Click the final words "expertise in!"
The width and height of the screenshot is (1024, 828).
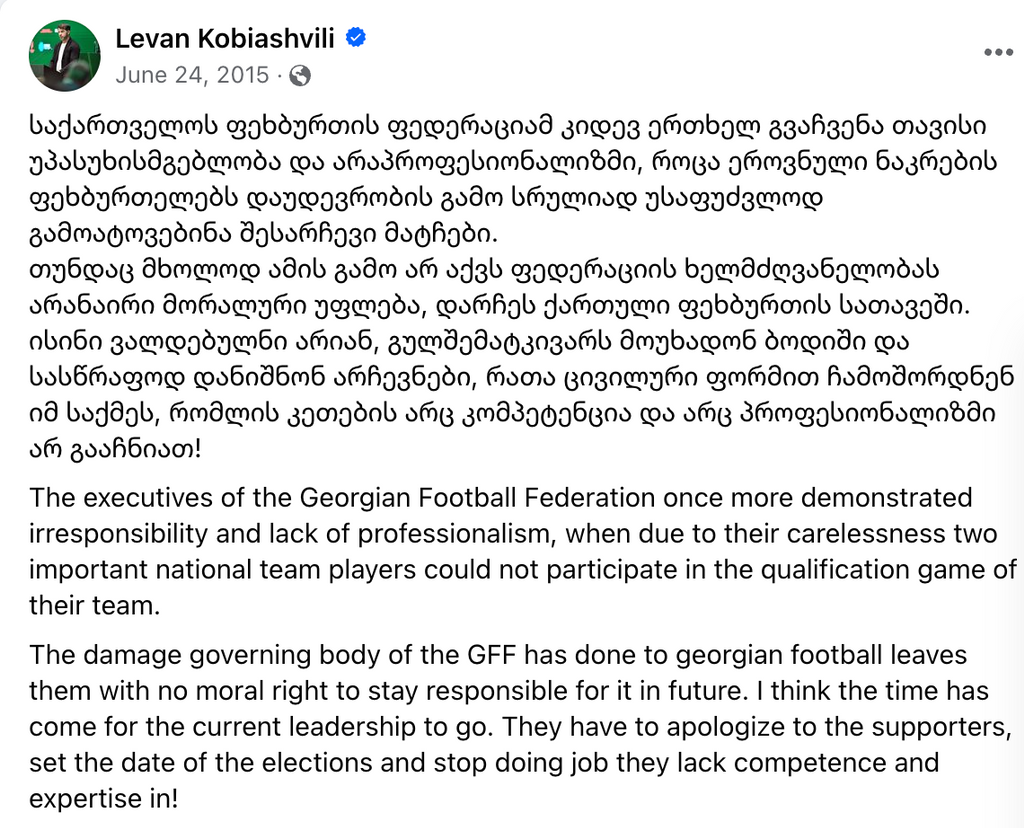[103, 799]
